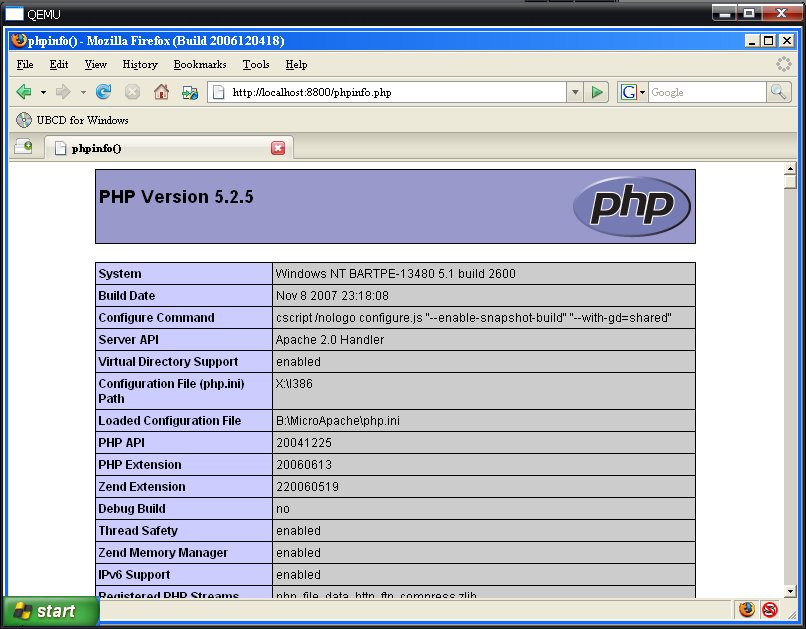
Task: Minimize the QEMU window
Action: point(724,13)
